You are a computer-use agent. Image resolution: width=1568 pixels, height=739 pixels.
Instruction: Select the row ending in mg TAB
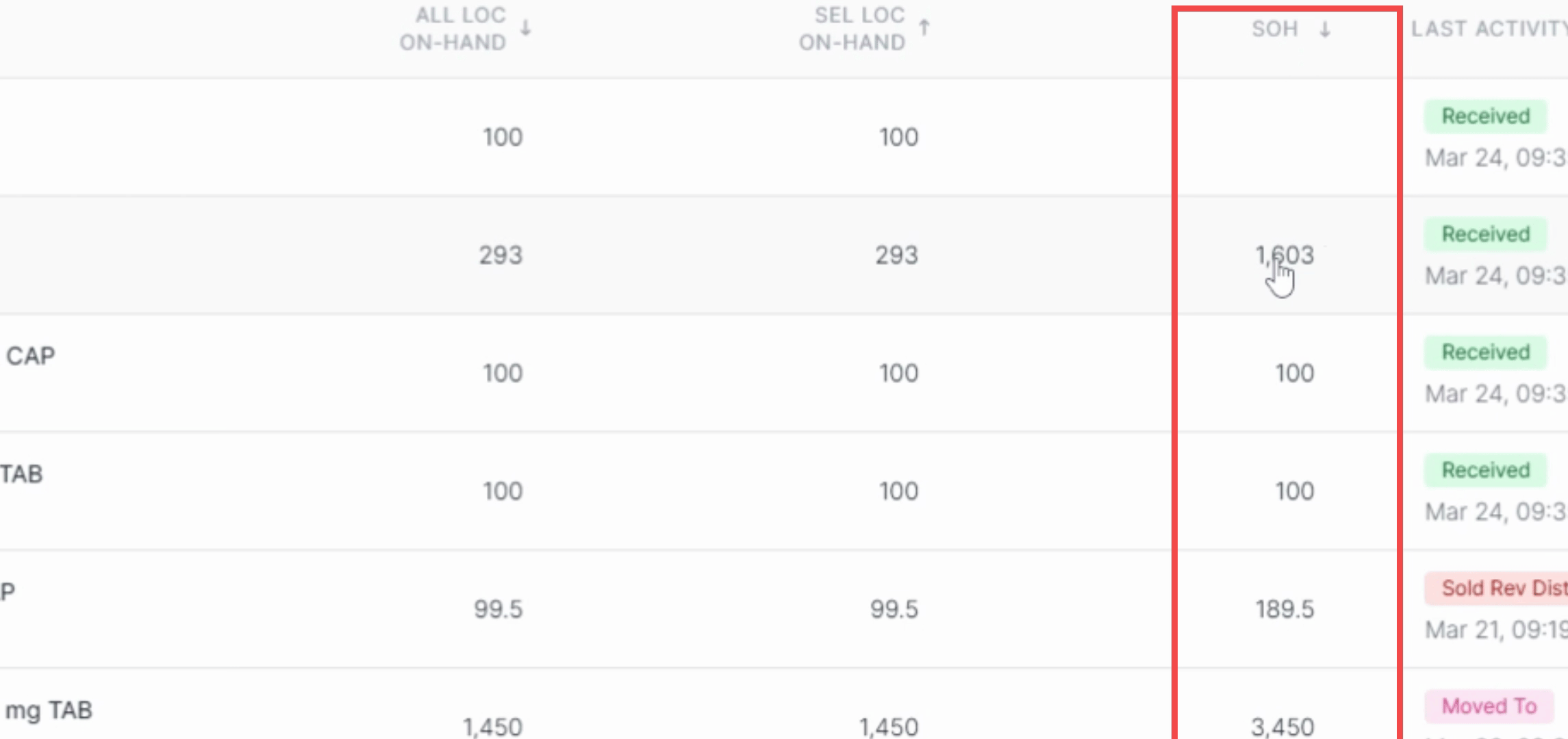coord(784,704)
